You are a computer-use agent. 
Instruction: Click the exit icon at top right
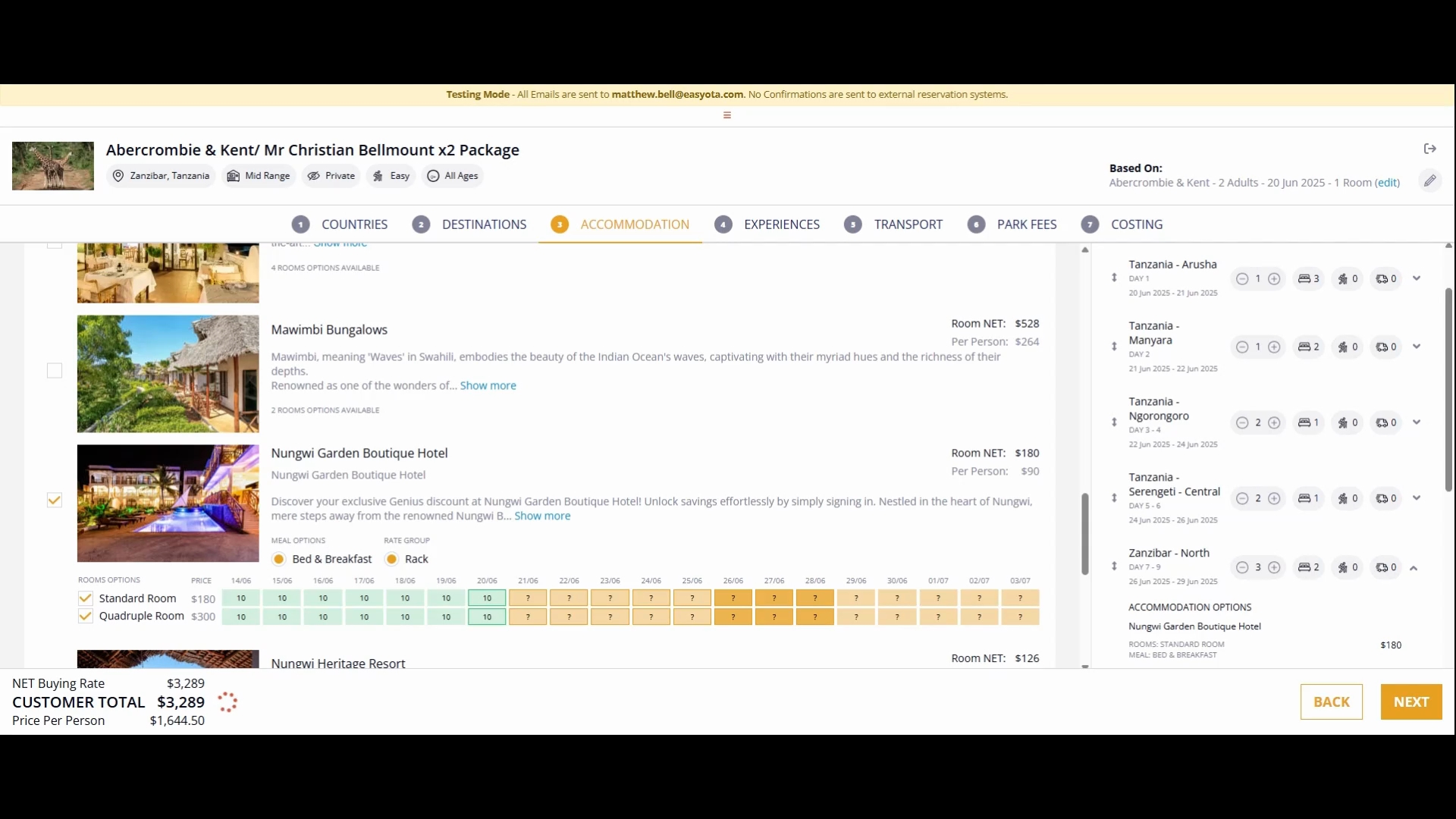click(x=1429, y=149)
